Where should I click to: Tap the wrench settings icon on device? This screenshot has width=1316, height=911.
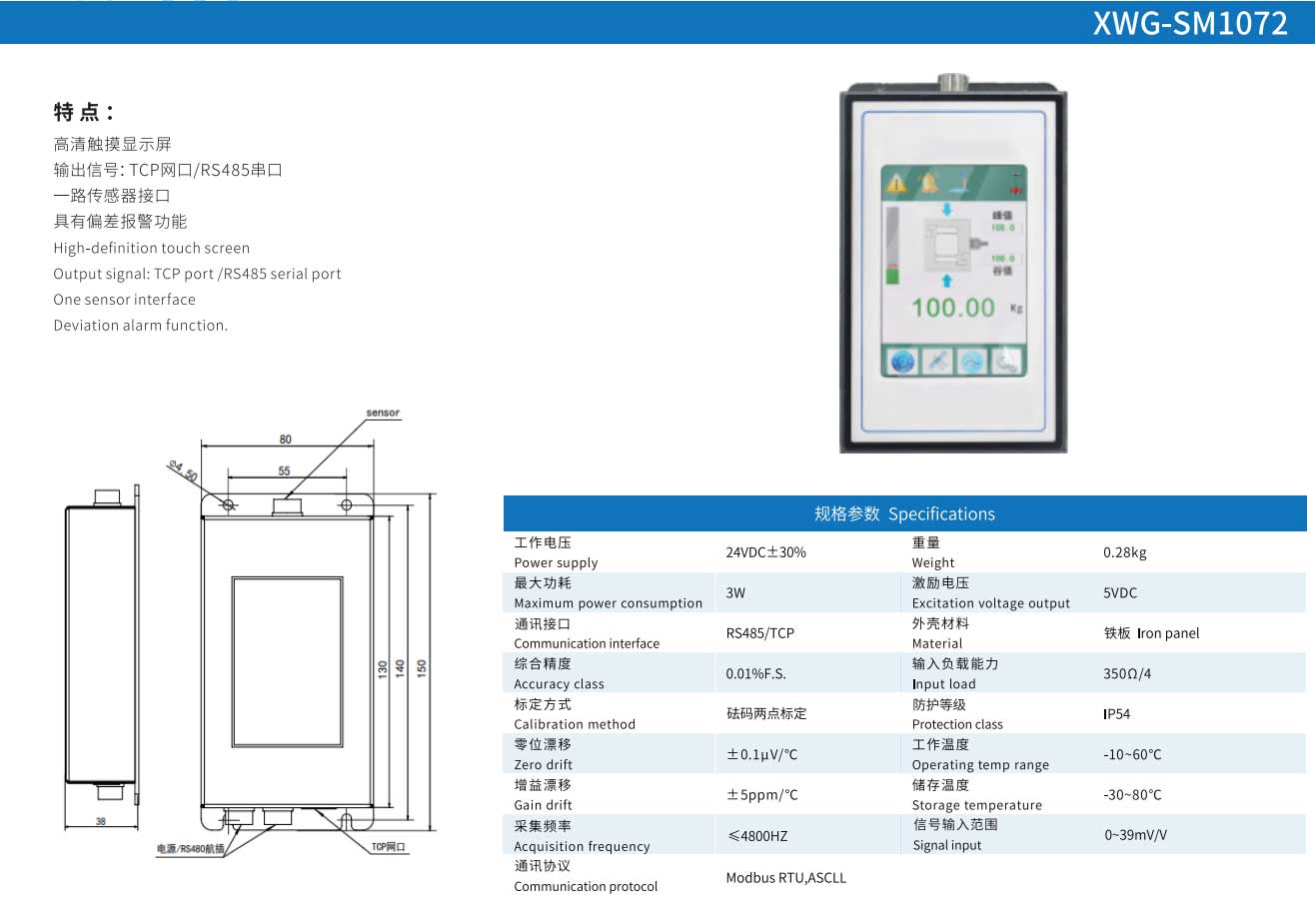pyautogui.click(x=1006, y=361)
